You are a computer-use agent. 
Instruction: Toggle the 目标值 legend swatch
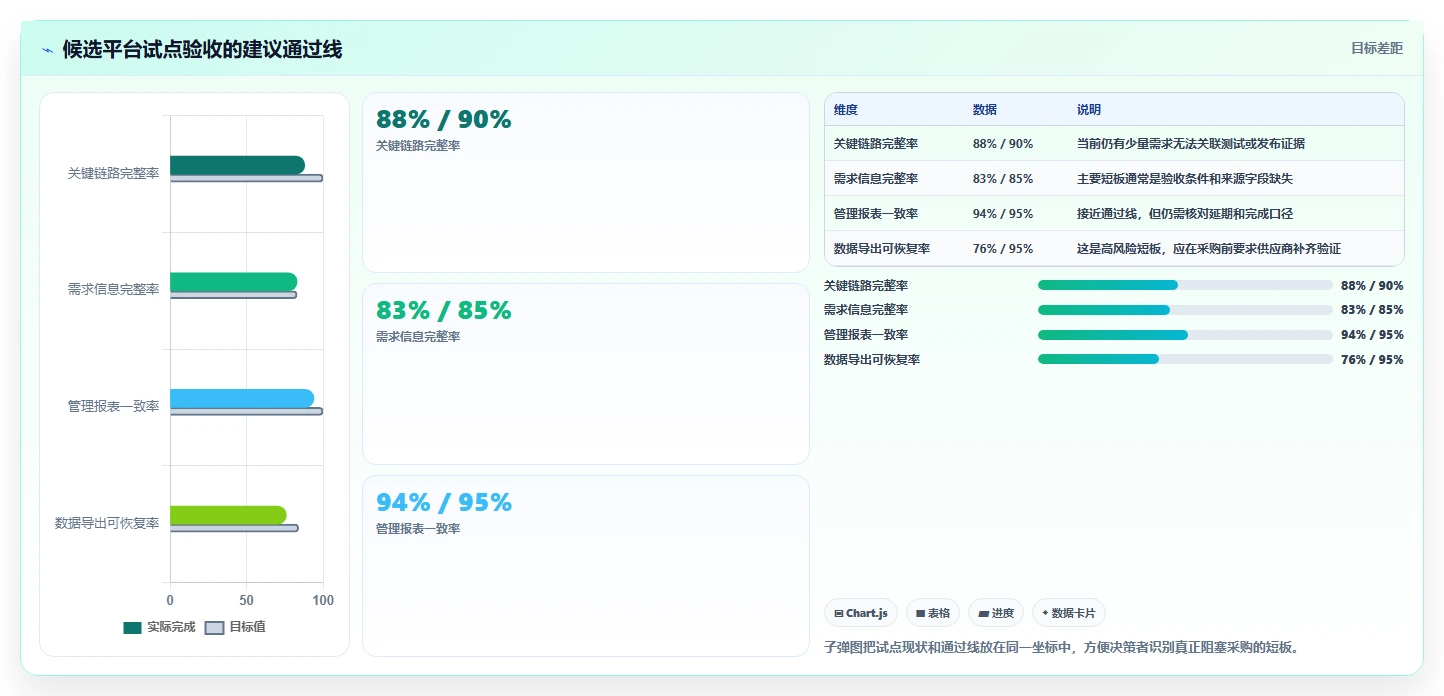coord(215,628)
